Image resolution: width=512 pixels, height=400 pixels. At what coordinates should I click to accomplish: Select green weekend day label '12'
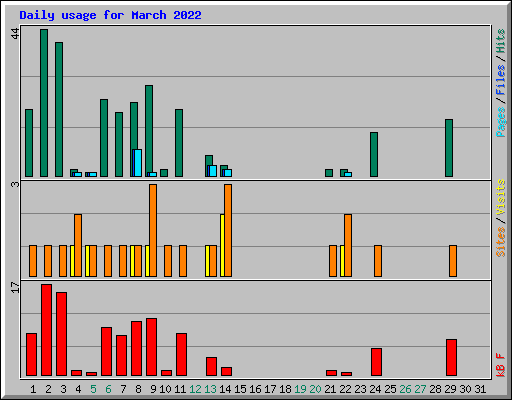pyautogui.click(x=195, y=389)
